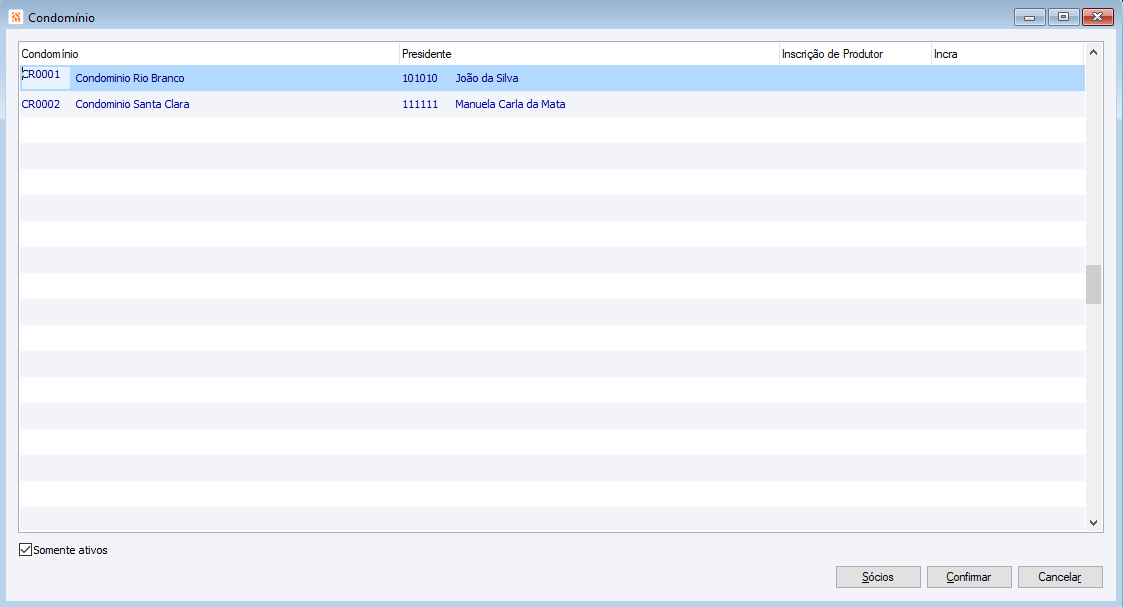Click the scrollbar up arrow
1123x607 pixels.
click(1093, 52)
